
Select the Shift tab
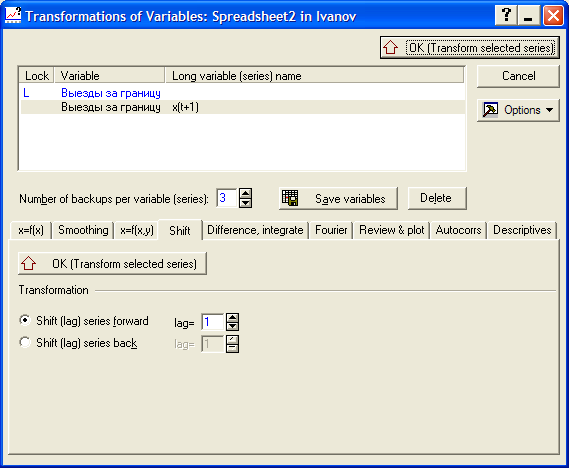click(x=180, y=230)
